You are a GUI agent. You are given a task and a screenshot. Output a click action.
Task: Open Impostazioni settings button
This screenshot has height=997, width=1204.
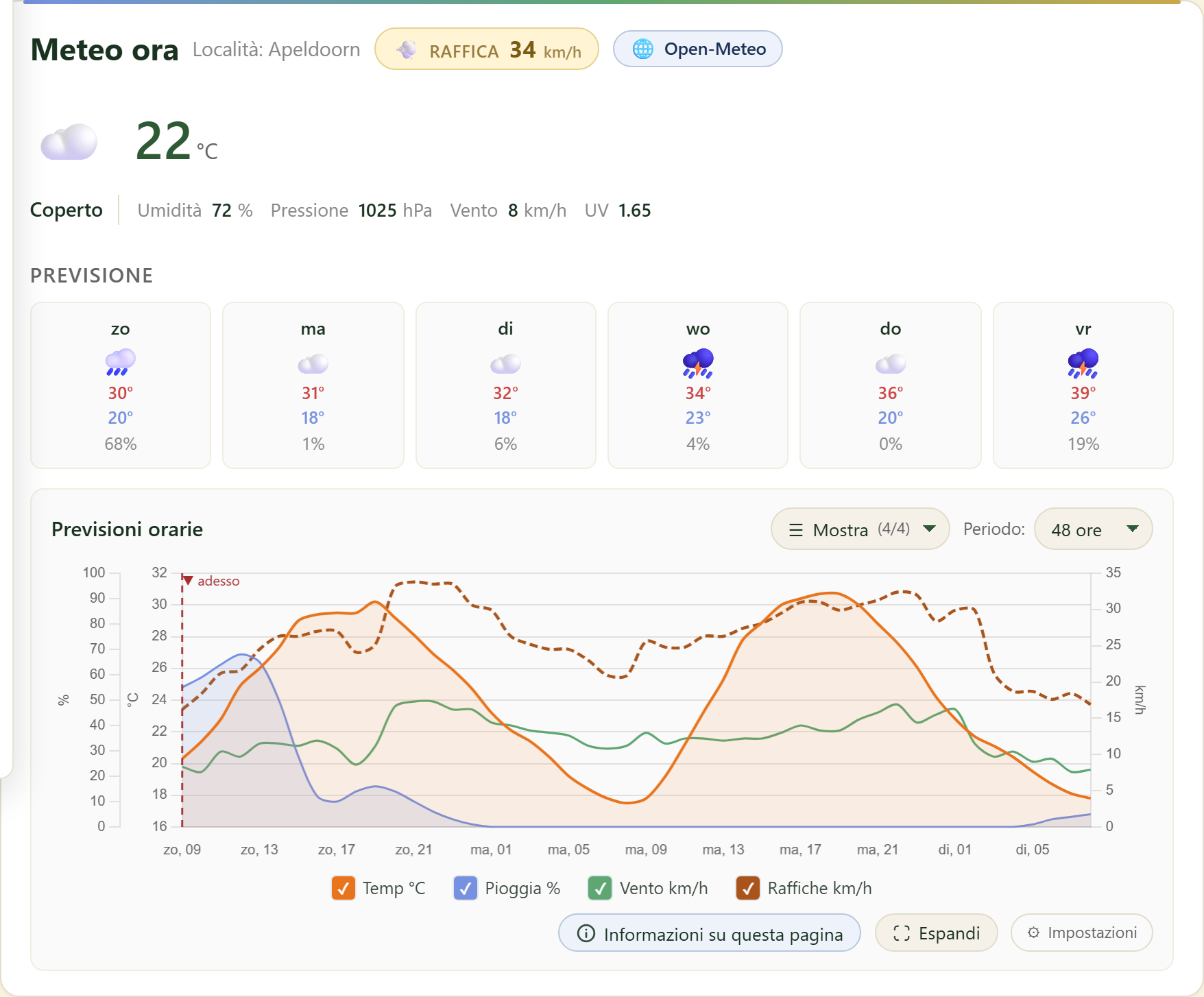(1082, 933)
